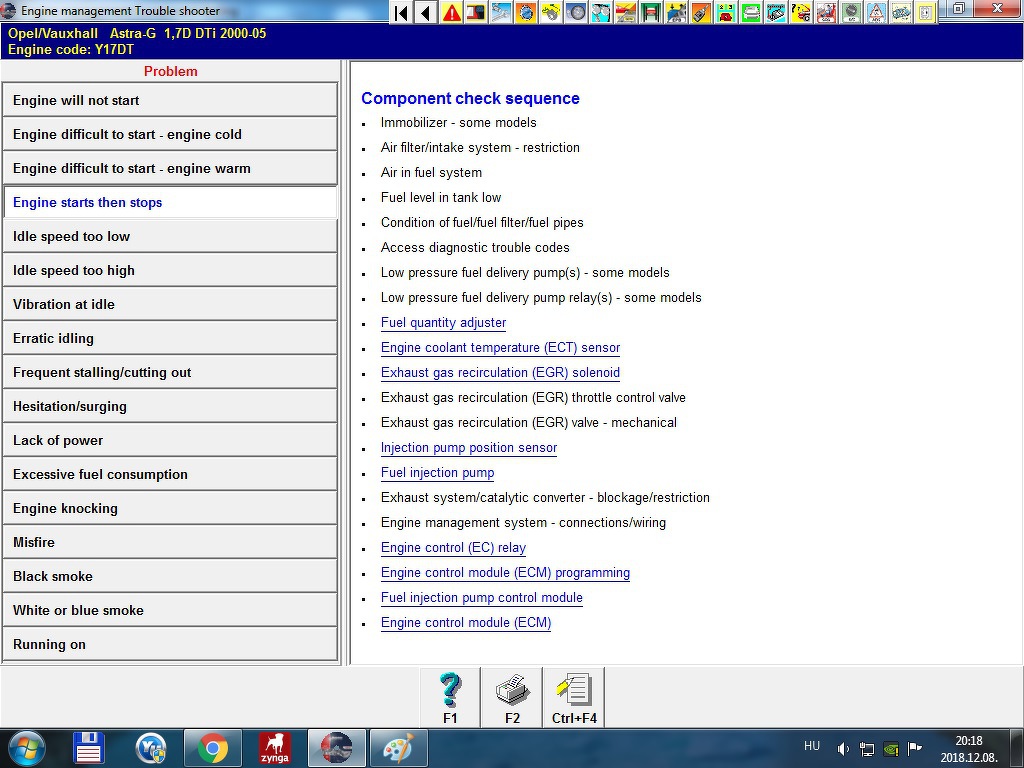Go to first page with skip-back arrow
This screenshot has height=768, width=1024.
[402, 12]
